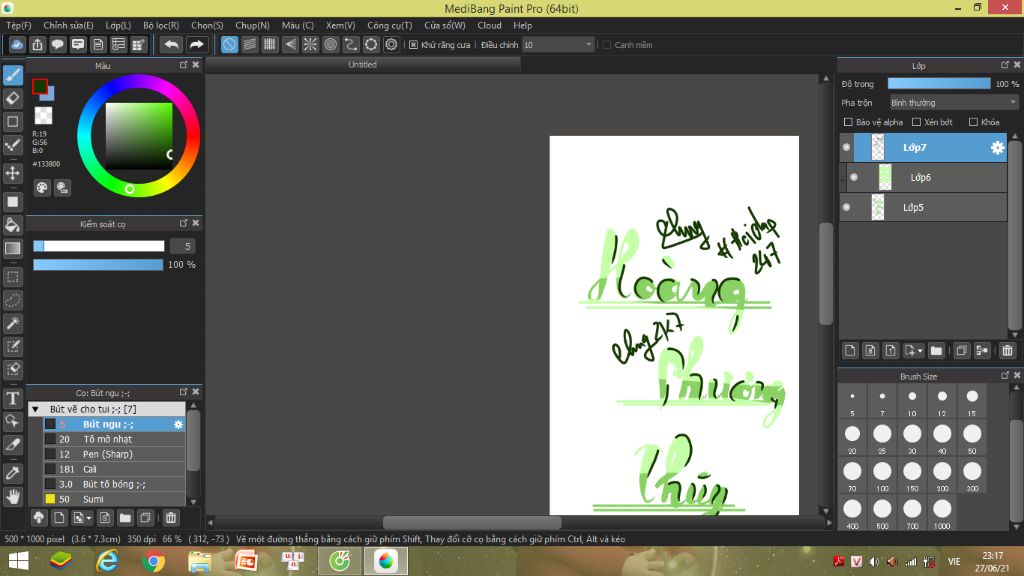Open the Điều chỉnh value dropdown

[558, 45]
